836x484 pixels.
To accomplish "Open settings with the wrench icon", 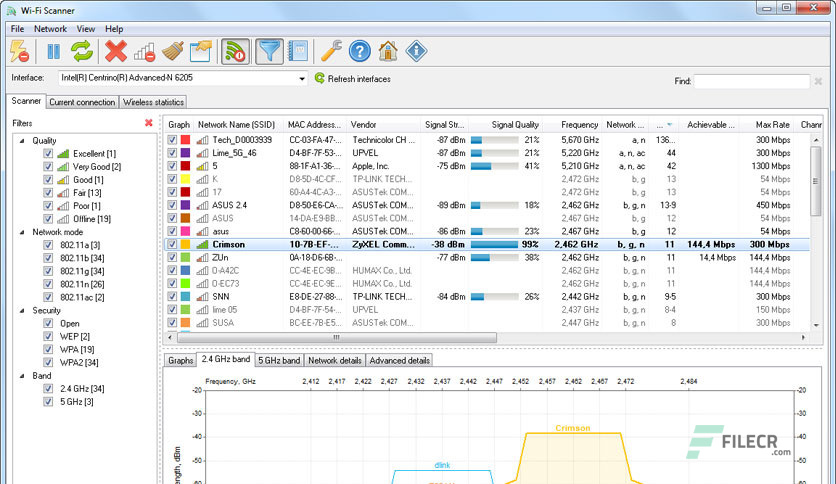I will 331,52.
